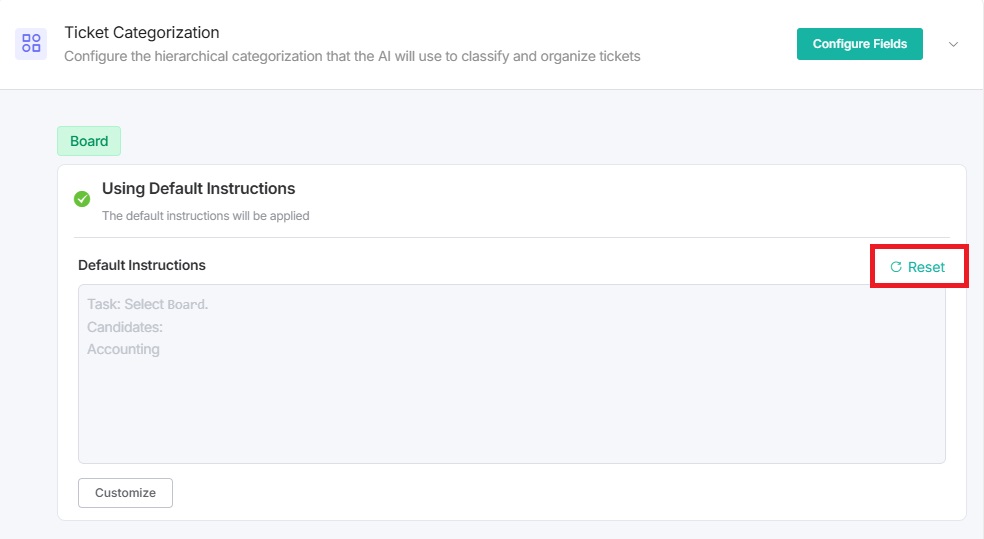
Task: Open the Customize button
Action: pyautogui.click(x=125, y=493)
